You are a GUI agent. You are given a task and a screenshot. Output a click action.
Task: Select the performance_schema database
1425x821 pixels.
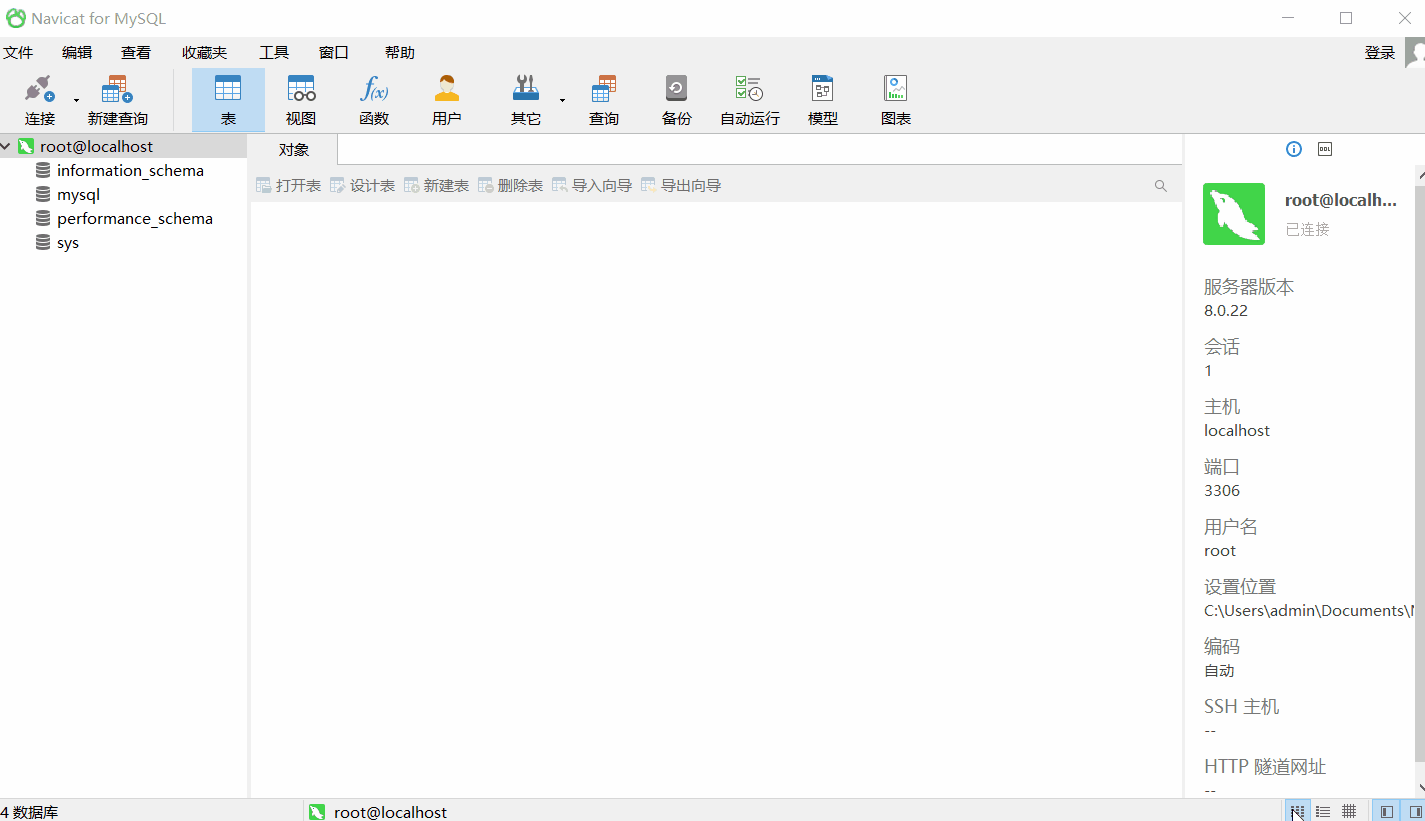point(135,218)
